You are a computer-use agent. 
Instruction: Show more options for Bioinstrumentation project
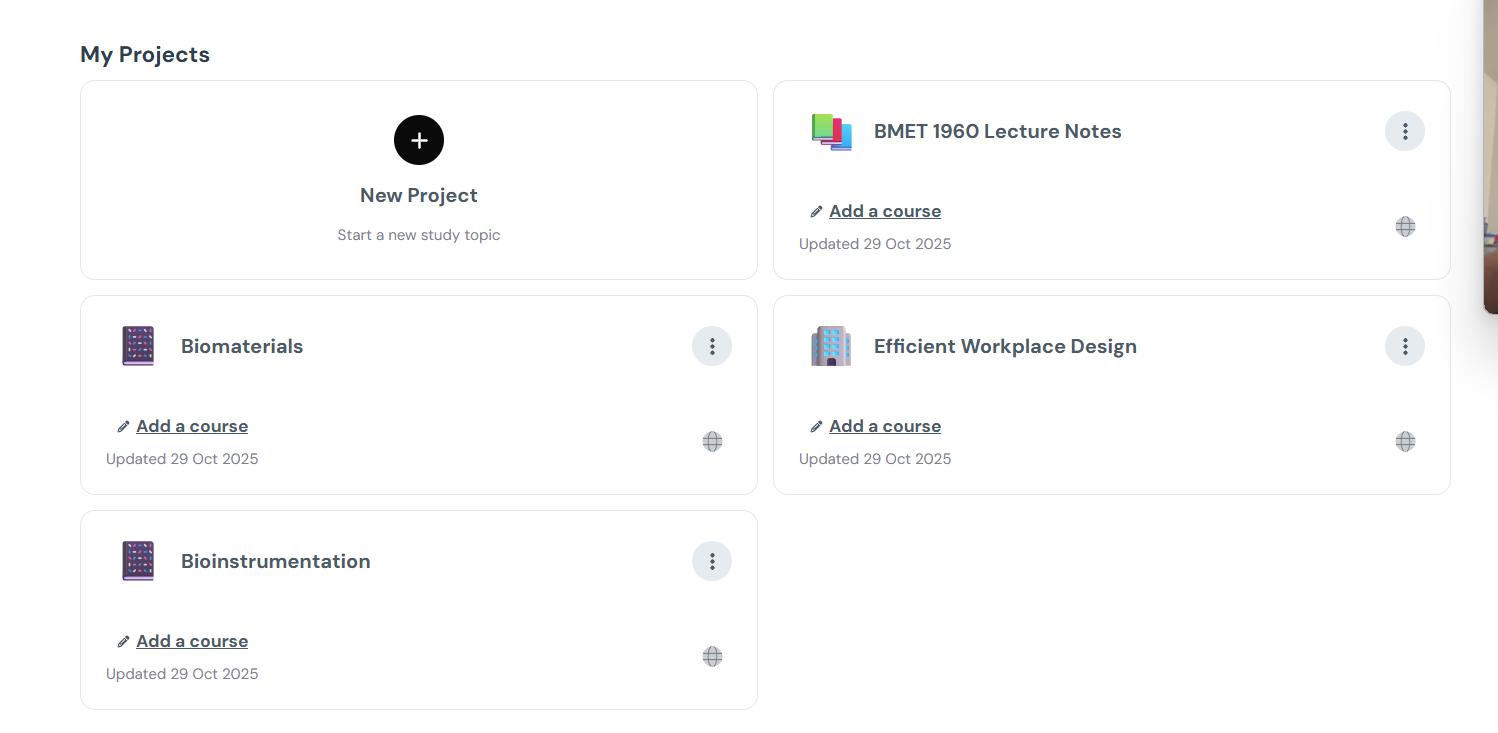[712, 561]
